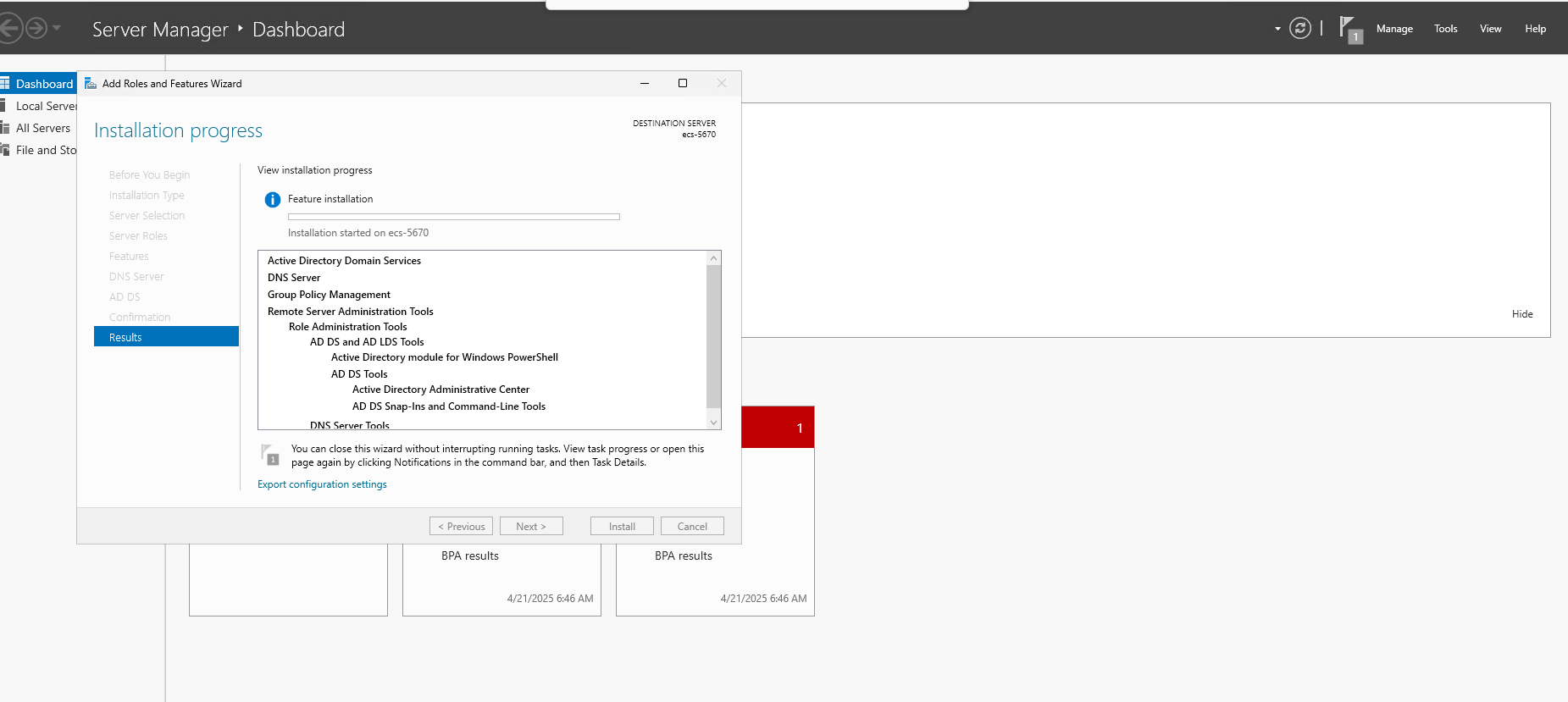Click the back navigation arrow
Viewport: 1568px width, 702px height.
8,29
